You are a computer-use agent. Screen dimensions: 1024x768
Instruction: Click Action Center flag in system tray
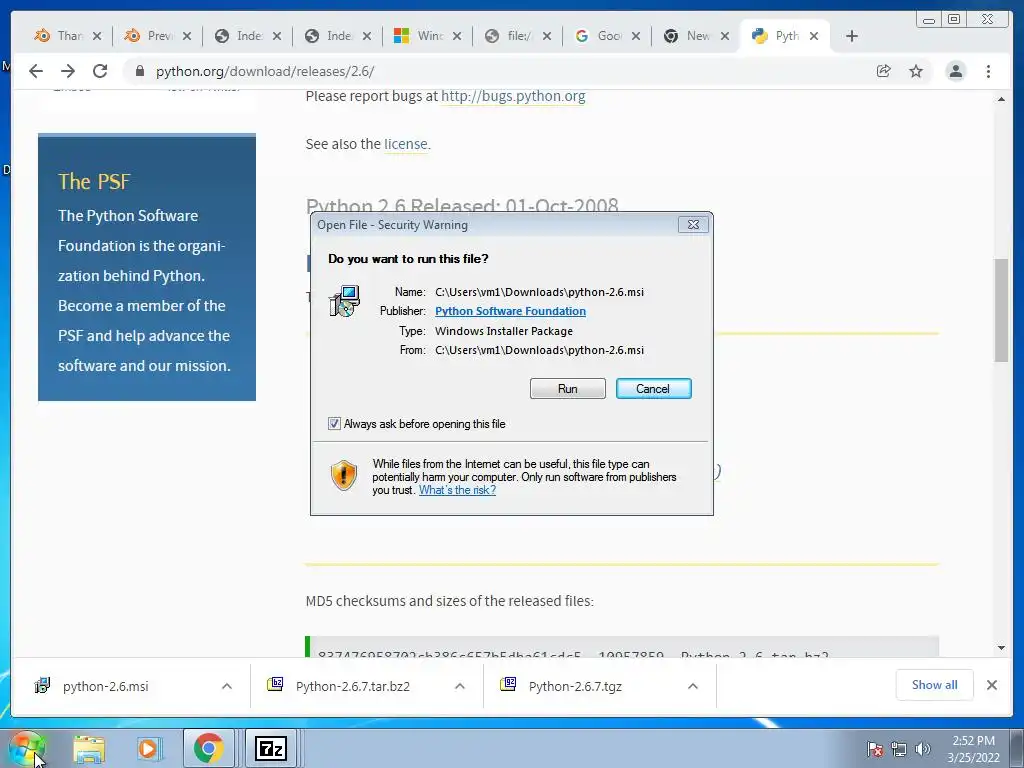point(875,749)
